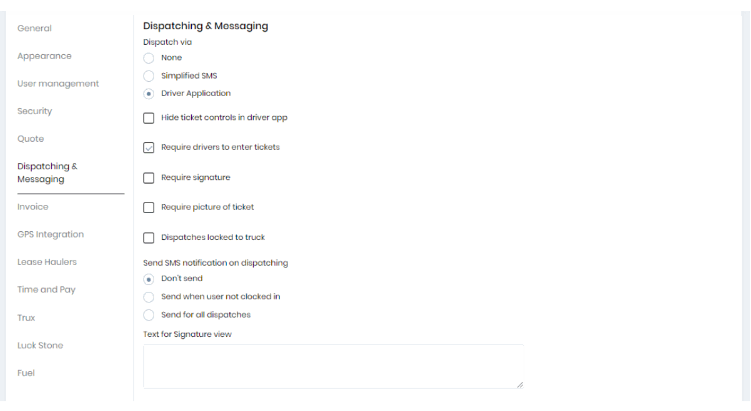Open the General settings tab

coord(34,28)
